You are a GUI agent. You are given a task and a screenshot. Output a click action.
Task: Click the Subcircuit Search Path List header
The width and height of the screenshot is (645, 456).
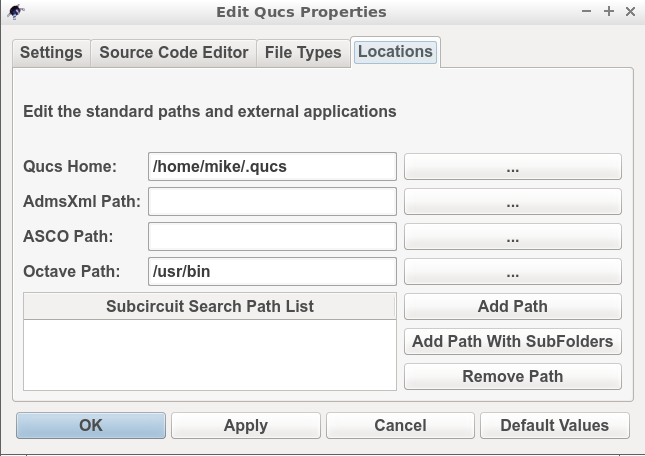tap(210, 306)
